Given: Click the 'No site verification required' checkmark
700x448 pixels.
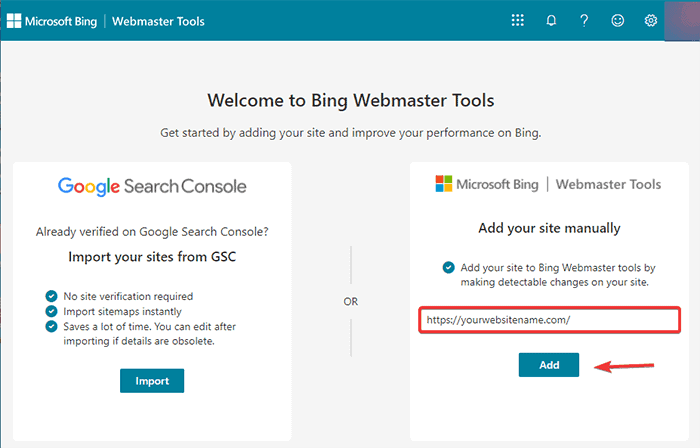Looking at the screenshot, I should coord(51,296).
